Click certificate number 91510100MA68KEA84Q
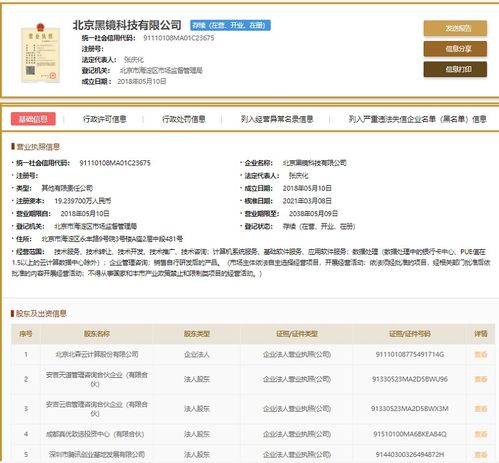Image resolution: width=499 pixels, height=463 pixels. click(x=410, y=434)
